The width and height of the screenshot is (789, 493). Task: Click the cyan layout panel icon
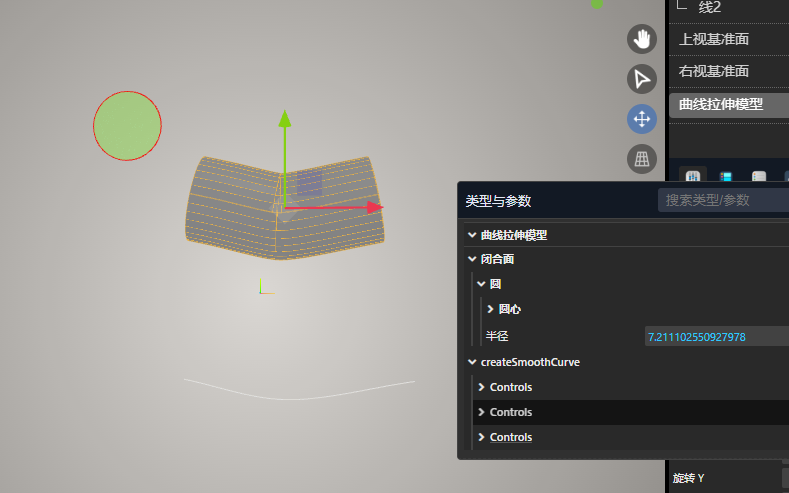coord(726,176)
